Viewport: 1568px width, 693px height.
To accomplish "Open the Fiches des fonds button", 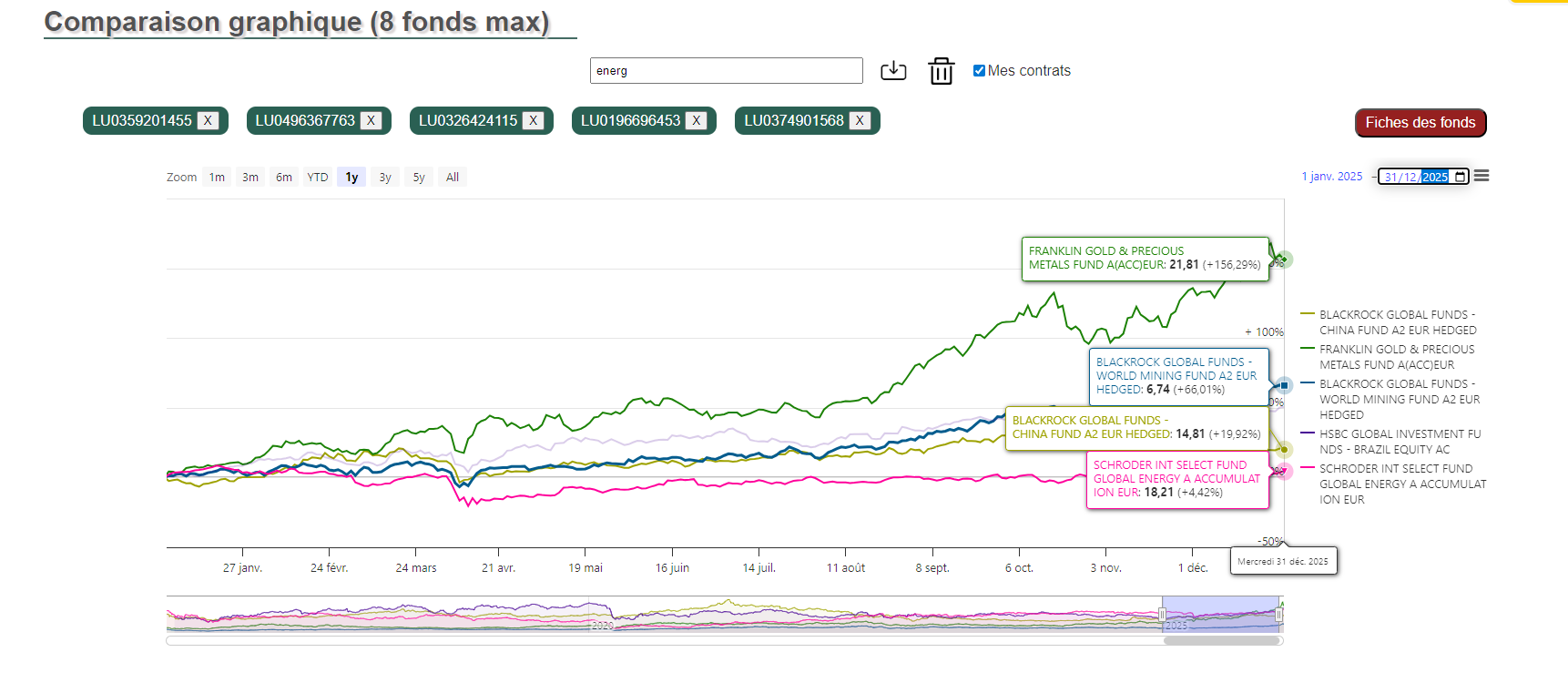I will 1420,123.
